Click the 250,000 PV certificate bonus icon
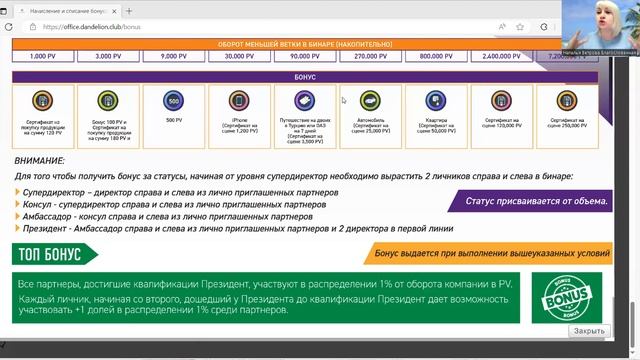Screen dimensions: 640x360 (x=567, y=100)
